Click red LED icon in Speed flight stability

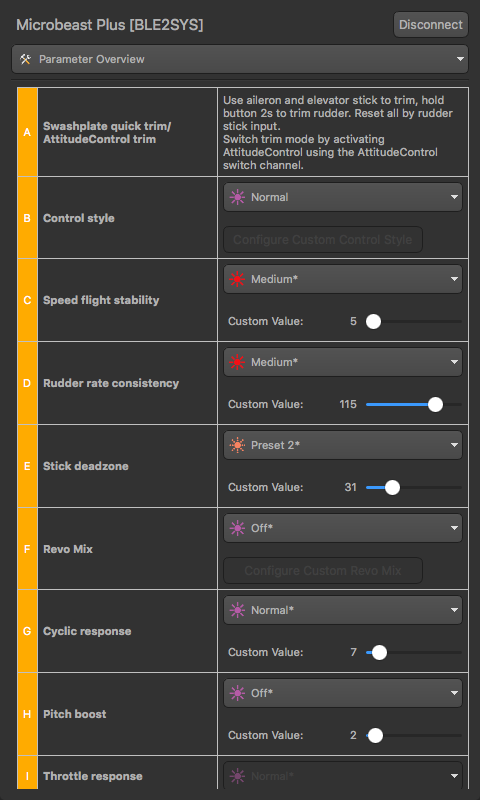237,279
